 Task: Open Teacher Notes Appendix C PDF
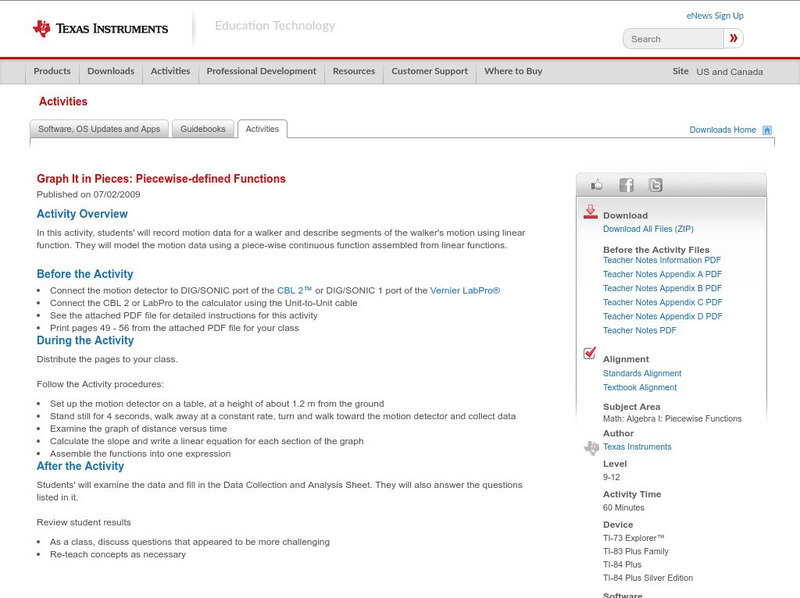[662, 303]
